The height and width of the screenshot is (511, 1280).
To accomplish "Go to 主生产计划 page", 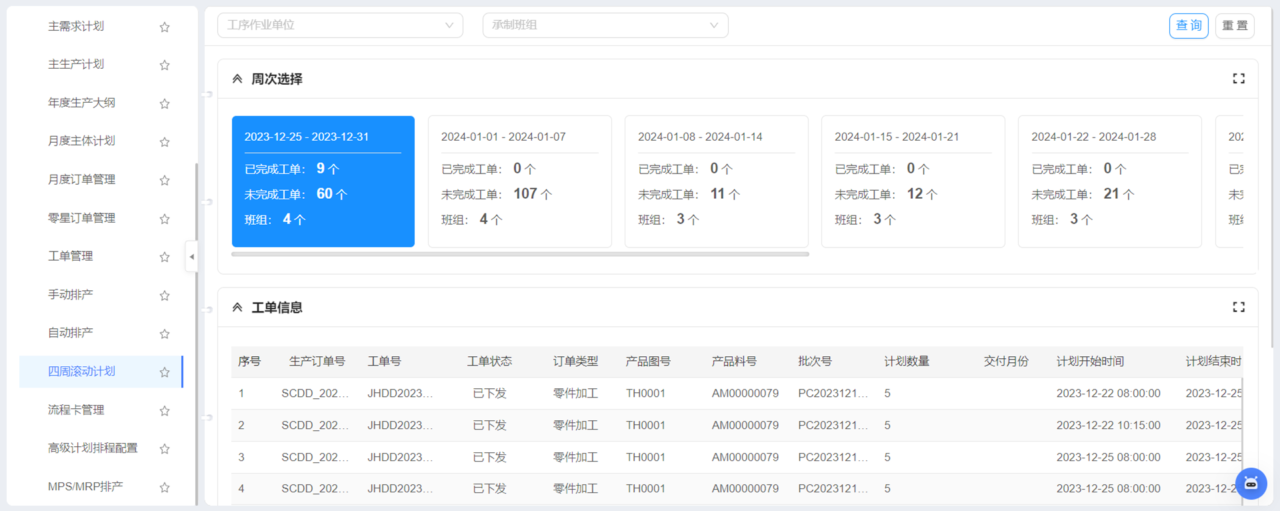I will (76, 64).
